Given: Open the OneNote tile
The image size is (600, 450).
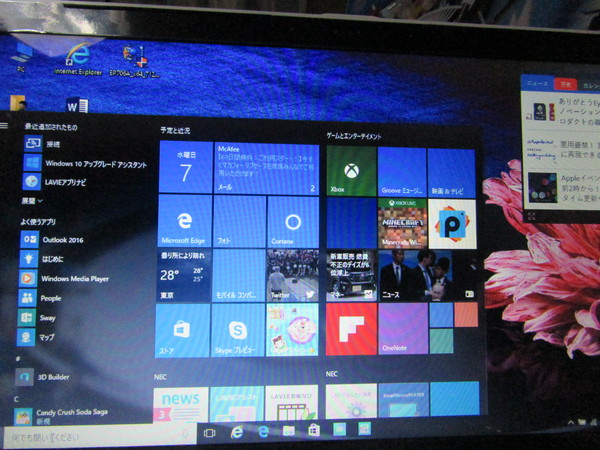Looking at the screenshot, I should pyautogui.click(x=403, y=328).
